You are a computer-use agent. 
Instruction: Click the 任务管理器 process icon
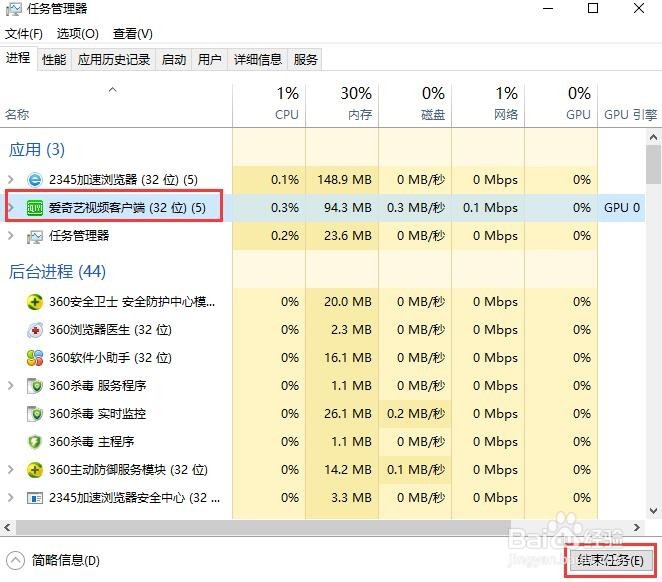point(35,236)
